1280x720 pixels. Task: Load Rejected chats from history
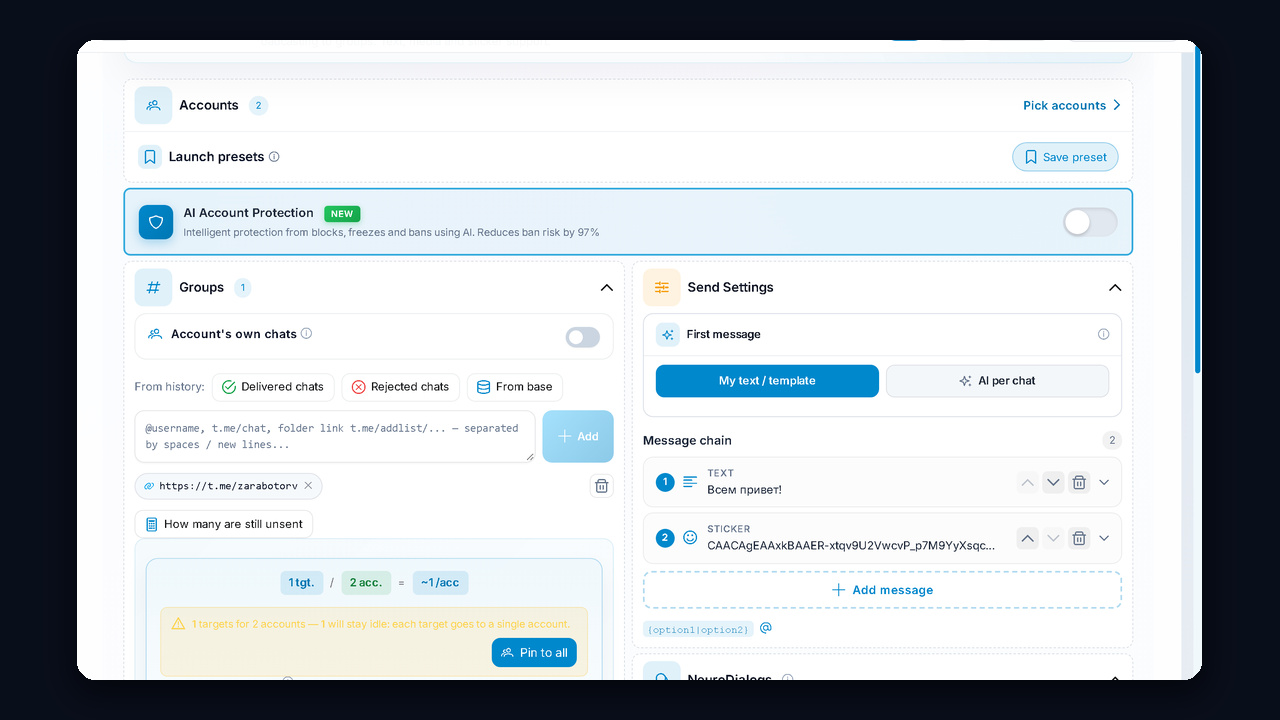(x=400, y=387)
